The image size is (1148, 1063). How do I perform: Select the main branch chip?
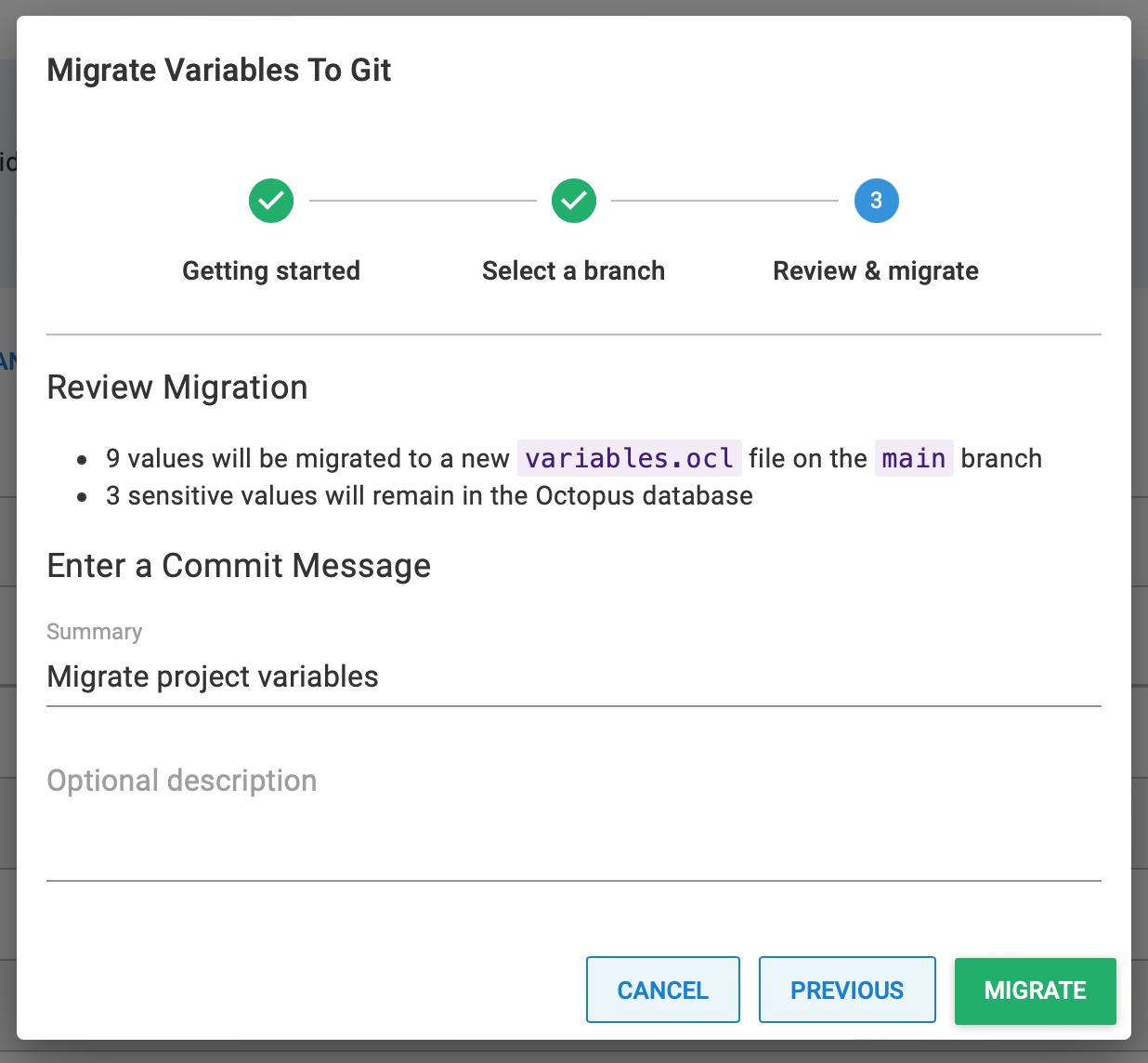point(913,457)
